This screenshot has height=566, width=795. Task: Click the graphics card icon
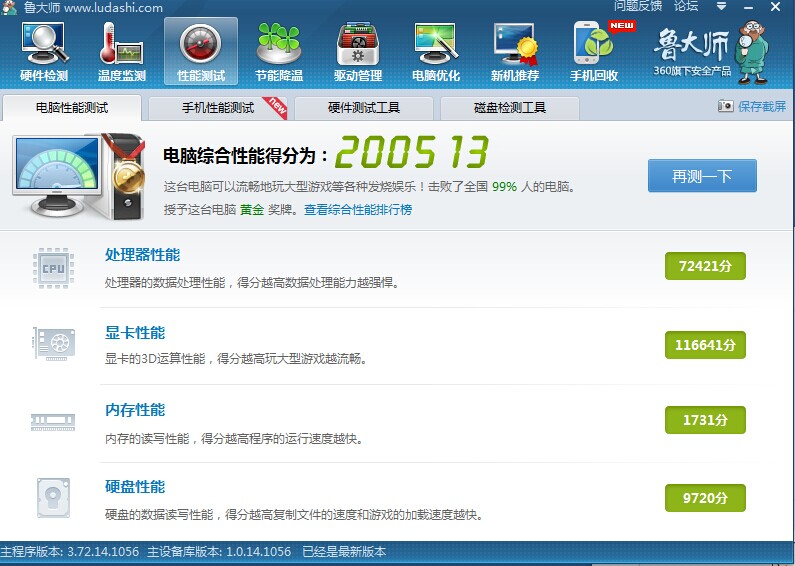pyautogui.click(x=54, y=344)
